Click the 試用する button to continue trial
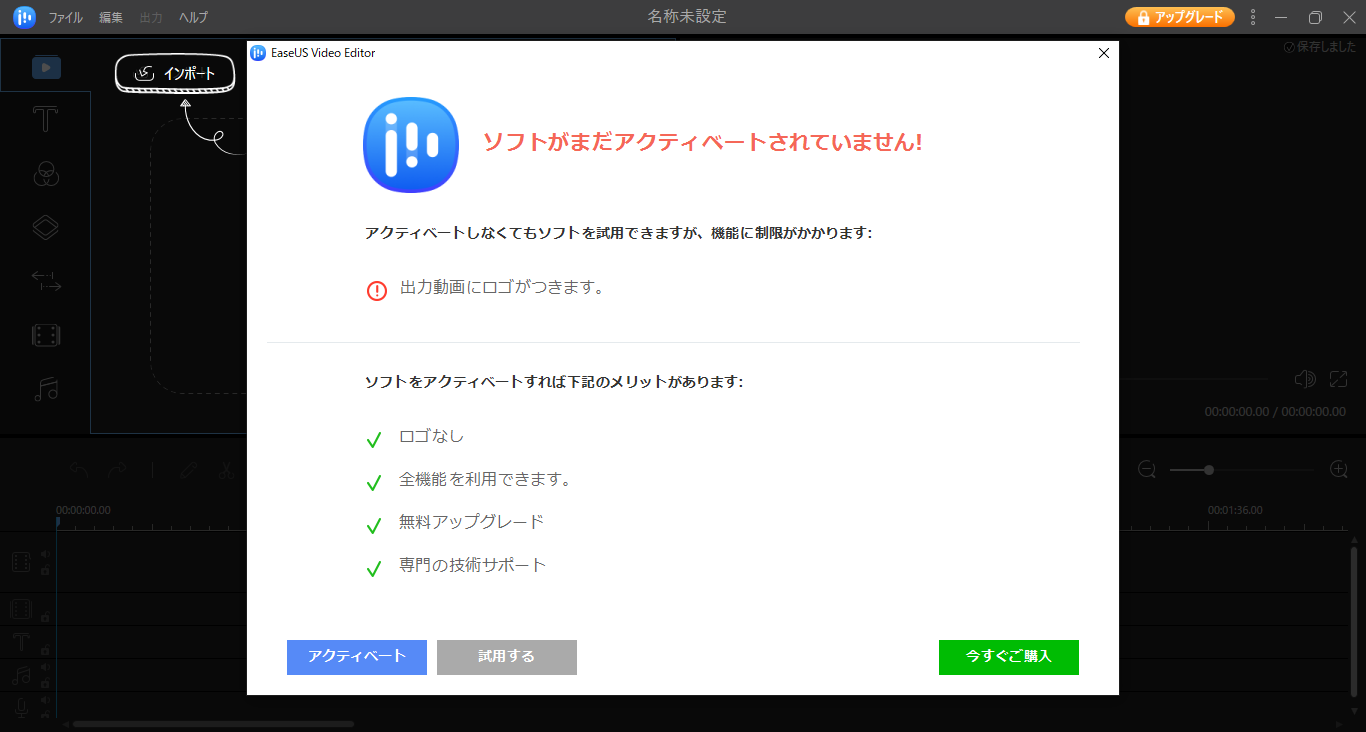 (x=507, y=657)
